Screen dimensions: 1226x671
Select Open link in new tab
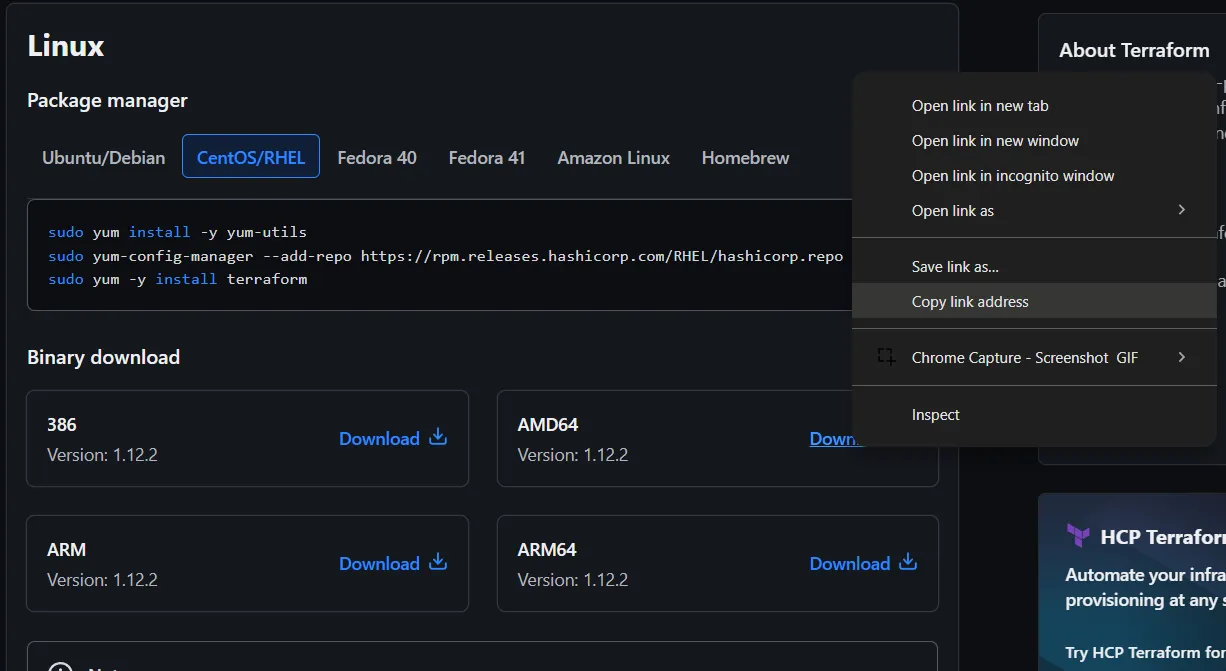click(979, 105)
